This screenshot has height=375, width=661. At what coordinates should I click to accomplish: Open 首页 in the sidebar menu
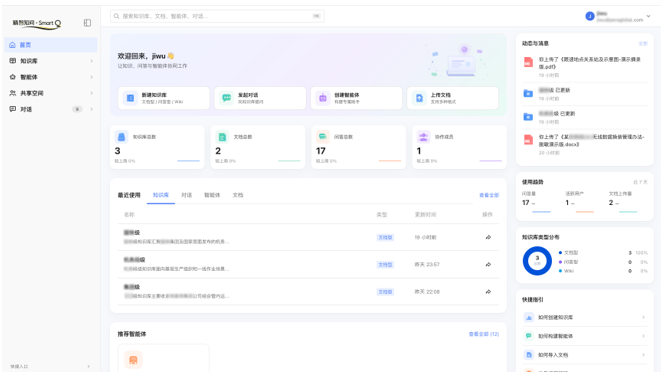pyautogui.click(x=51, y=45)
